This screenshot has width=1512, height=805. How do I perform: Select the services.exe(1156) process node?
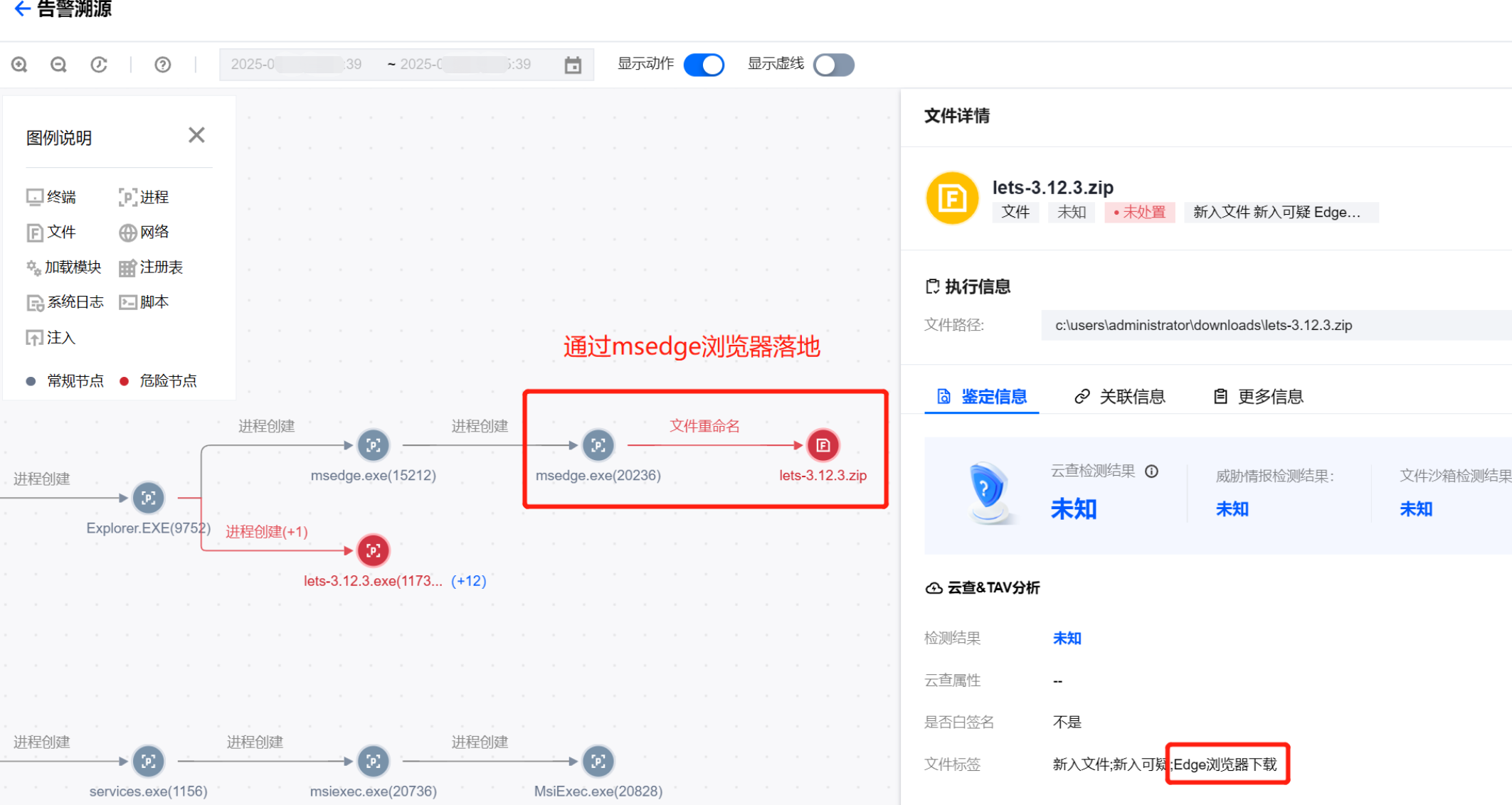tap(148, 761)
